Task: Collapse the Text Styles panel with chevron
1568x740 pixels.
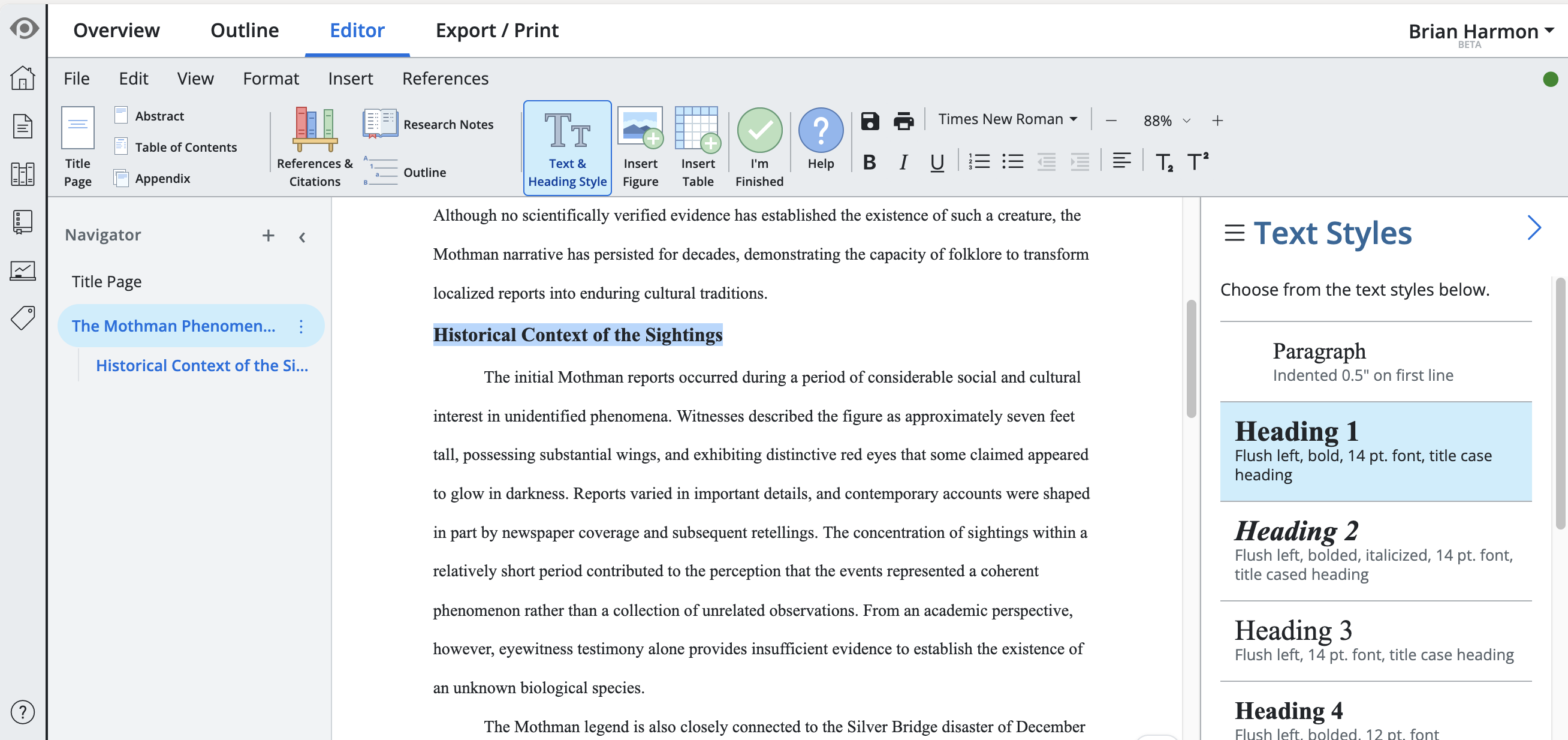Action: [x=1534, y=228]
